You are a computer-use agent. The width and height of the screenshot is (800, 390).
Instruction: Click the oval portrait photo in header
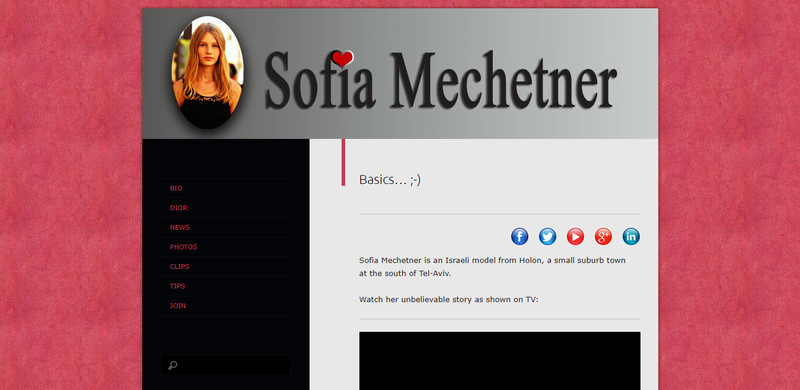[207, 72]
